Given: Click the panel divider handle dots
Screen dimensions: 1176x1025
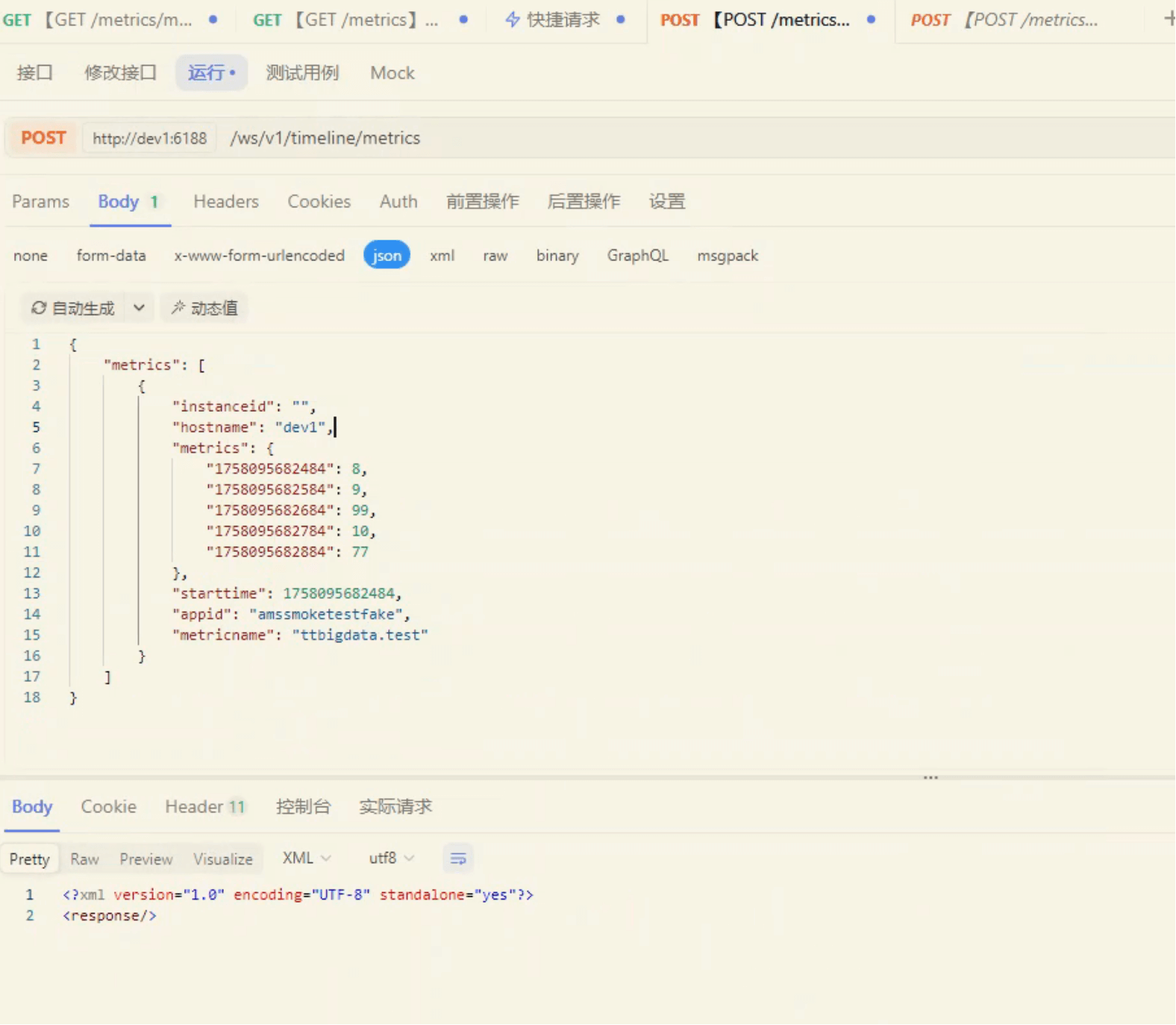Looking at the screenshot, I should point(931,777).
